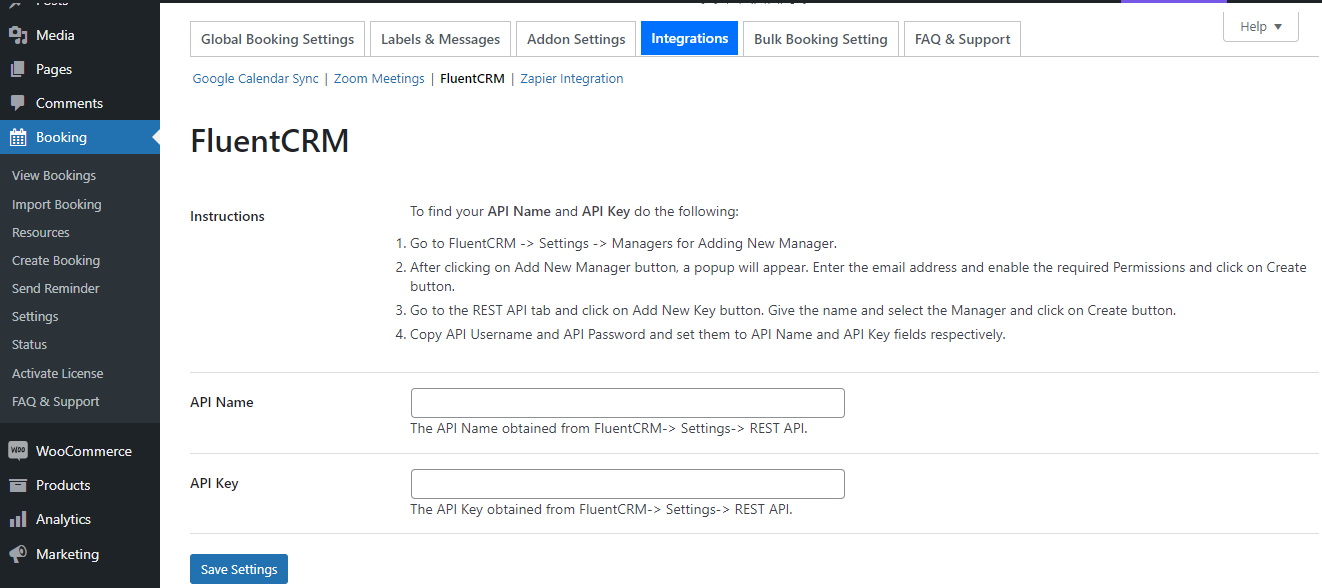This screenshot has width=1322, height=588.
Task: Open Status submenu item
Action: coord(30,344)
